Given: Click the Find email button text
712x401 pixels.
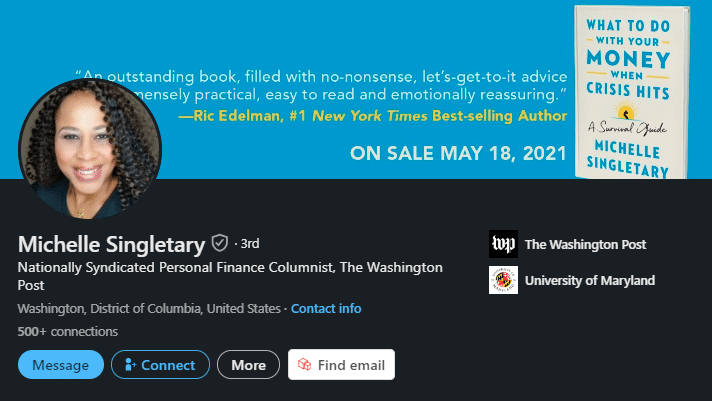Looking at the screenshot, I should 350,365.
